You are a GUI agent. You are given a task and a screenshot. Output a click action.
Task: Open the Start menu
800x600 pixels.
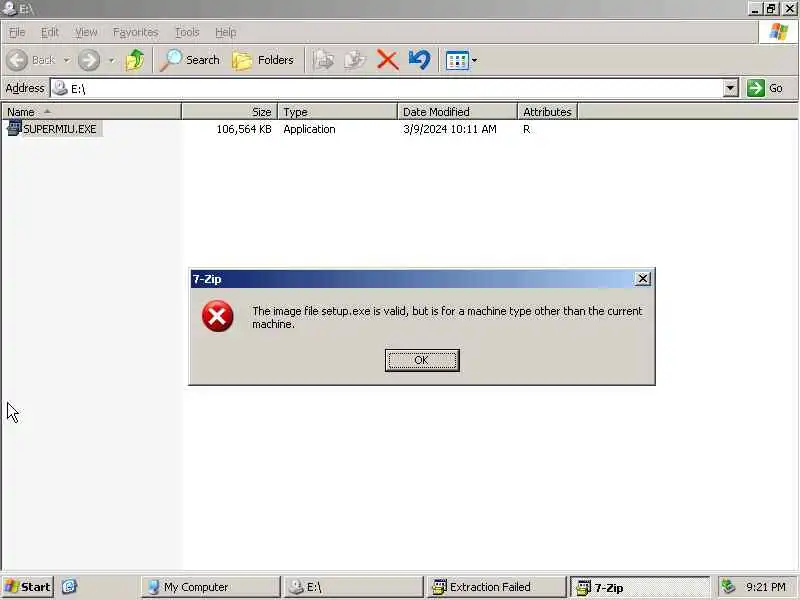pos(28,587)
